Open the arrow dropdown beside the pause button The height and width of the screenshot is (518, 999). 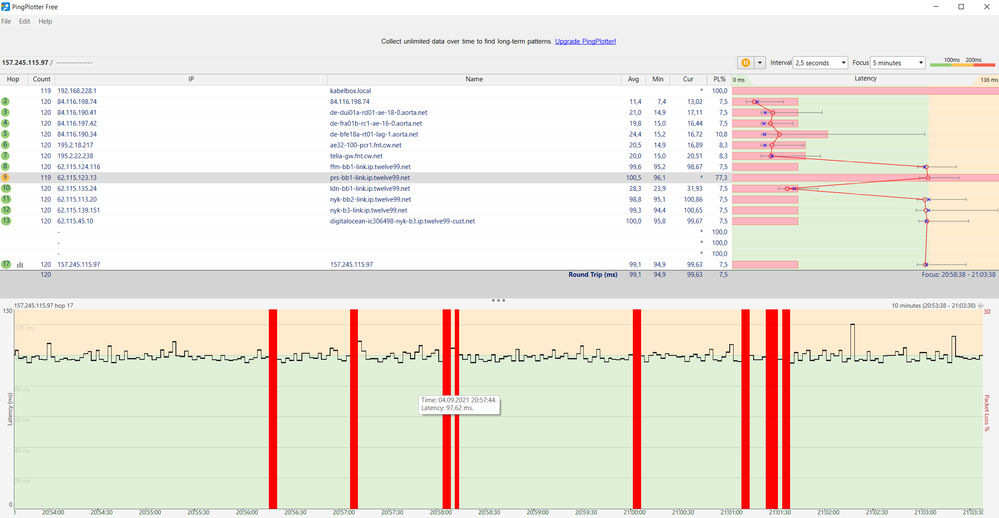pos(759,62)
